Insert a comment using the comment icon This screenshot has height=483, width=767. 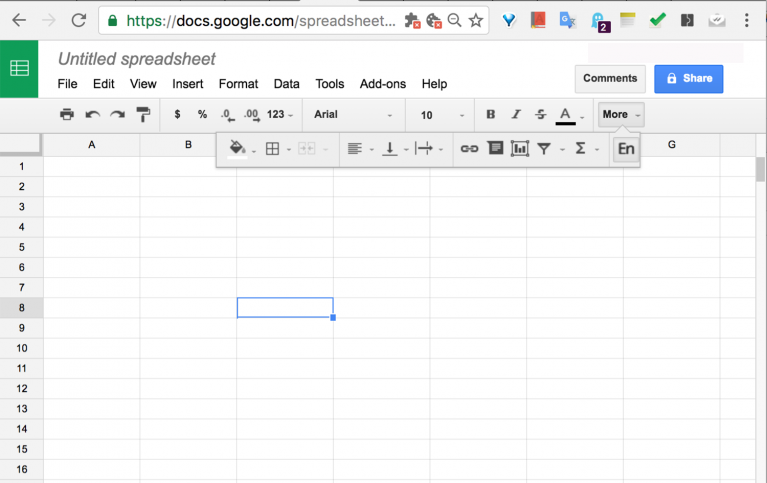click(494, 149)
